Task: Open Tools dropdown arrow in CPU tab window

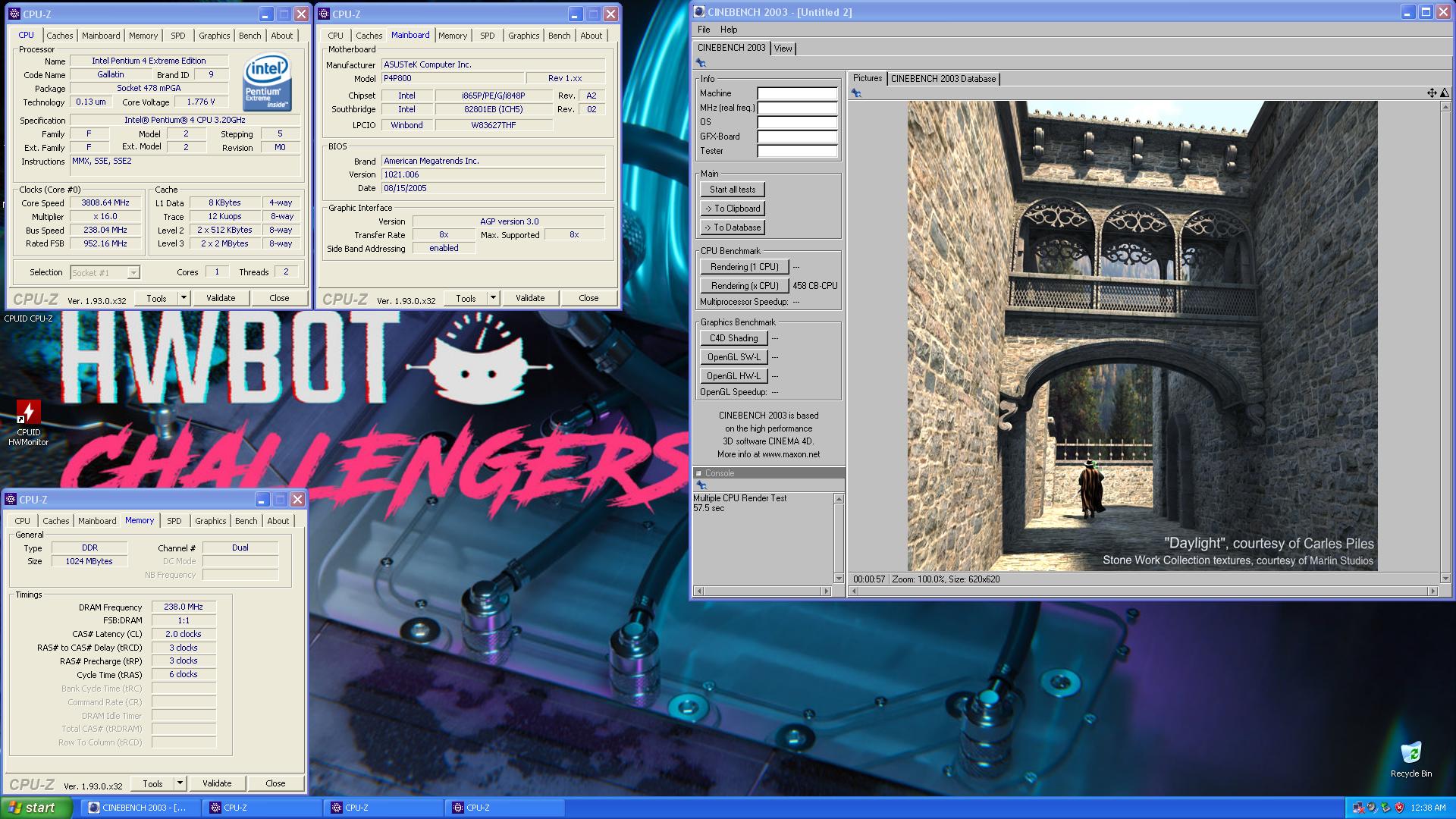Action: 184,299
